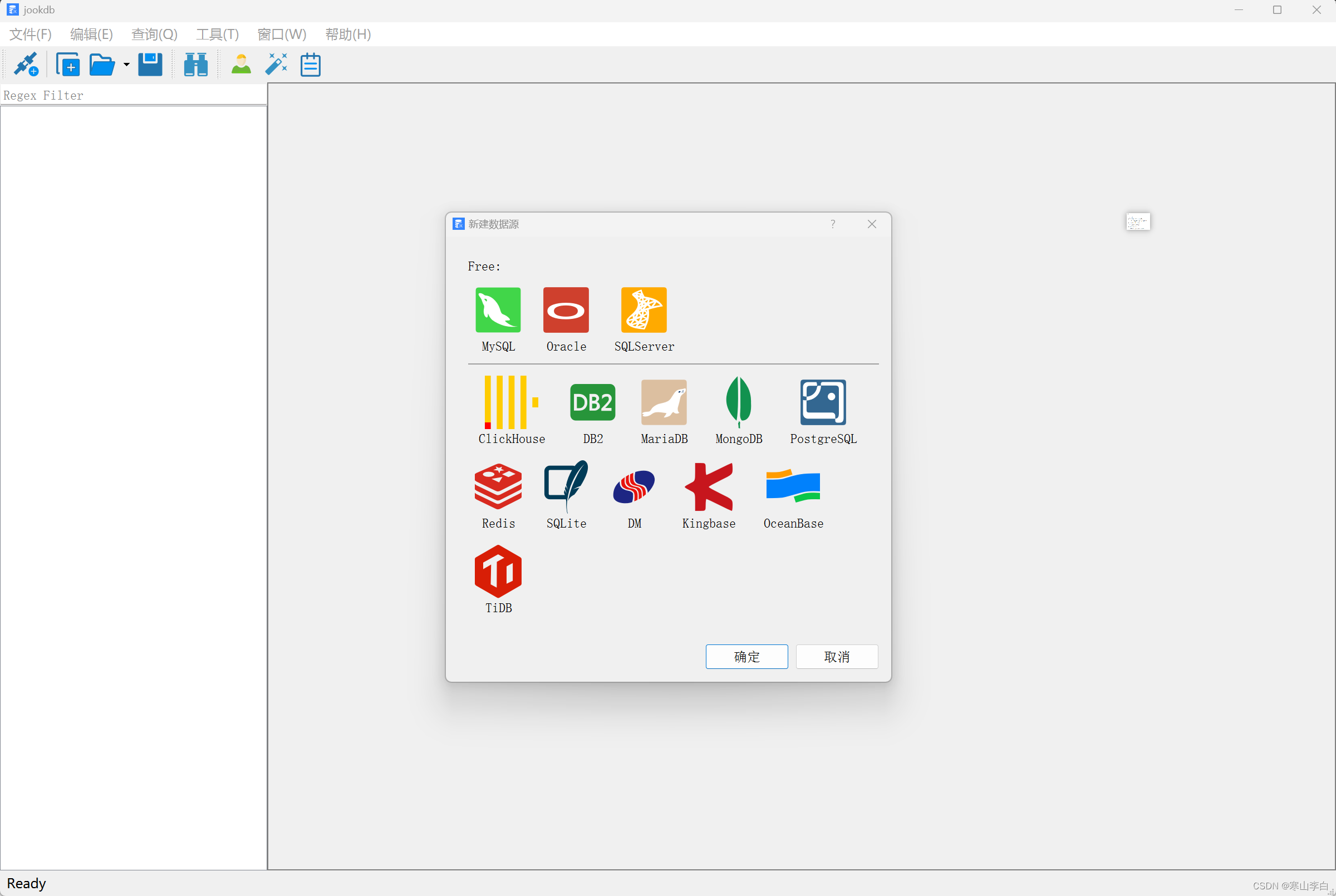Image resolution: width=1336 pixels, height=896 pixels.
Task: Click the dialog help question mark
Action: click(x=833, y=224)
